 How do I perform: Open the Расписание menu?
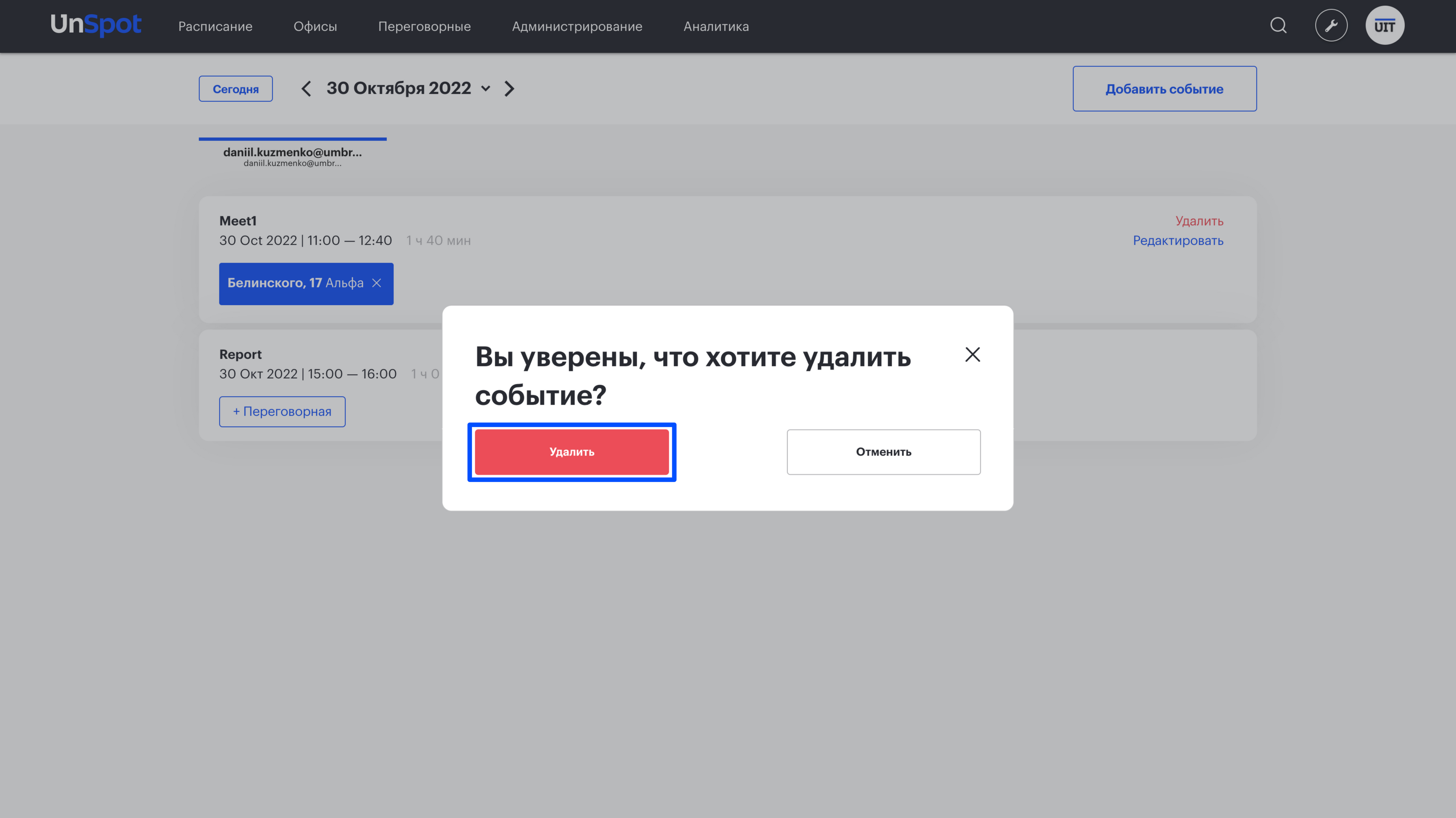click(215, 26)
